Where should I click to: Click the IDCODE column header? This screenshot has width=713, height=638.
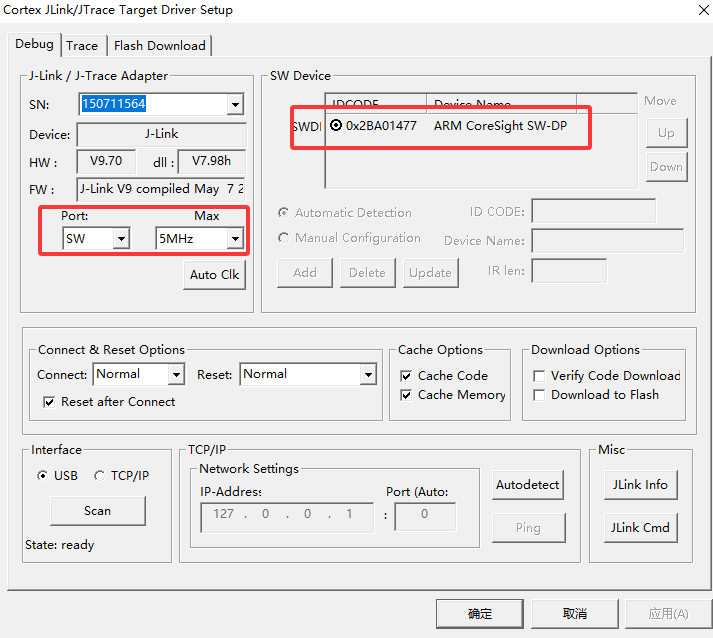coord(376,104)
